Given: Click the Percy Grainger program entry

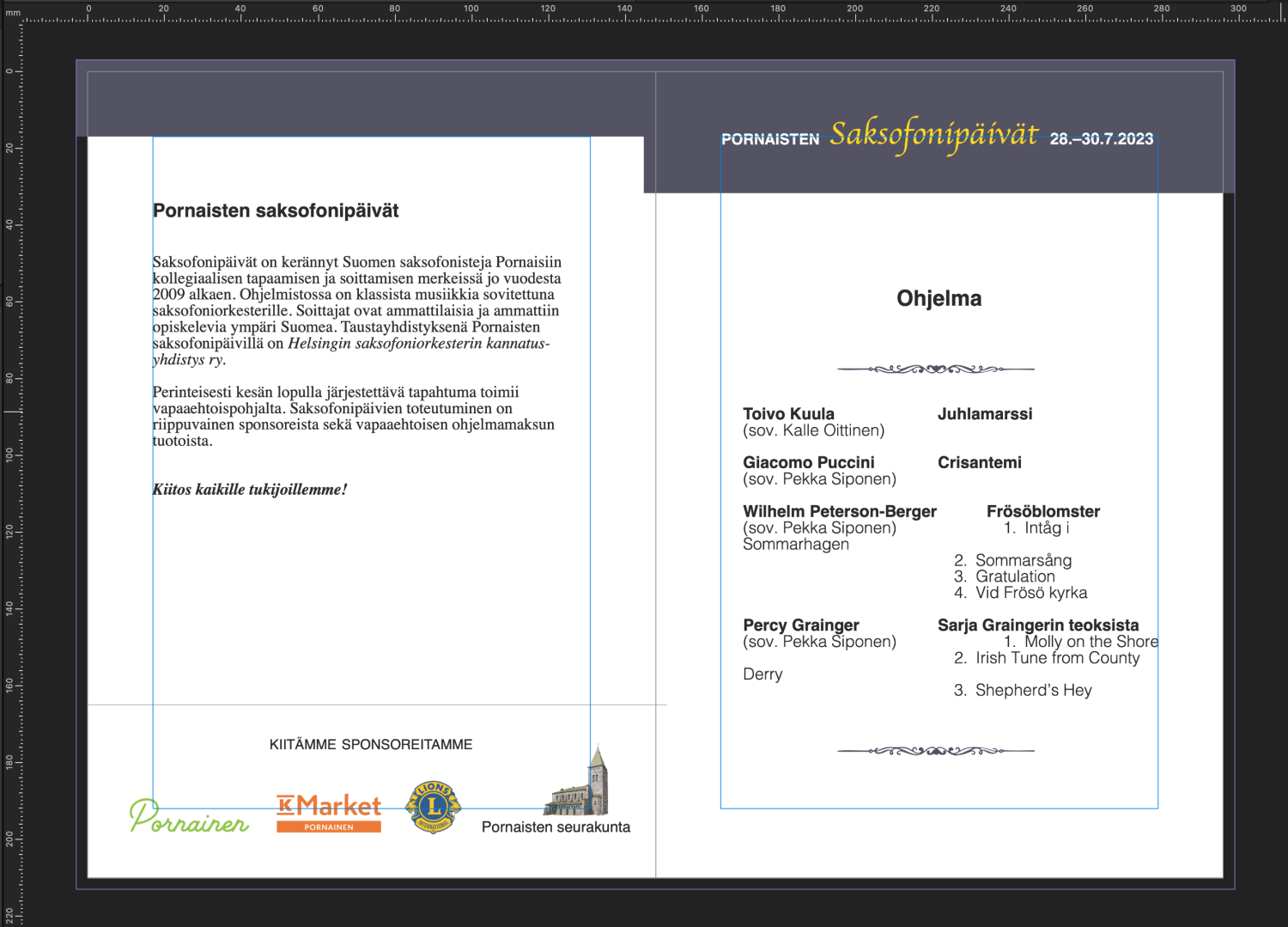Looking at the screenshot, I should (x=801, y=625).
